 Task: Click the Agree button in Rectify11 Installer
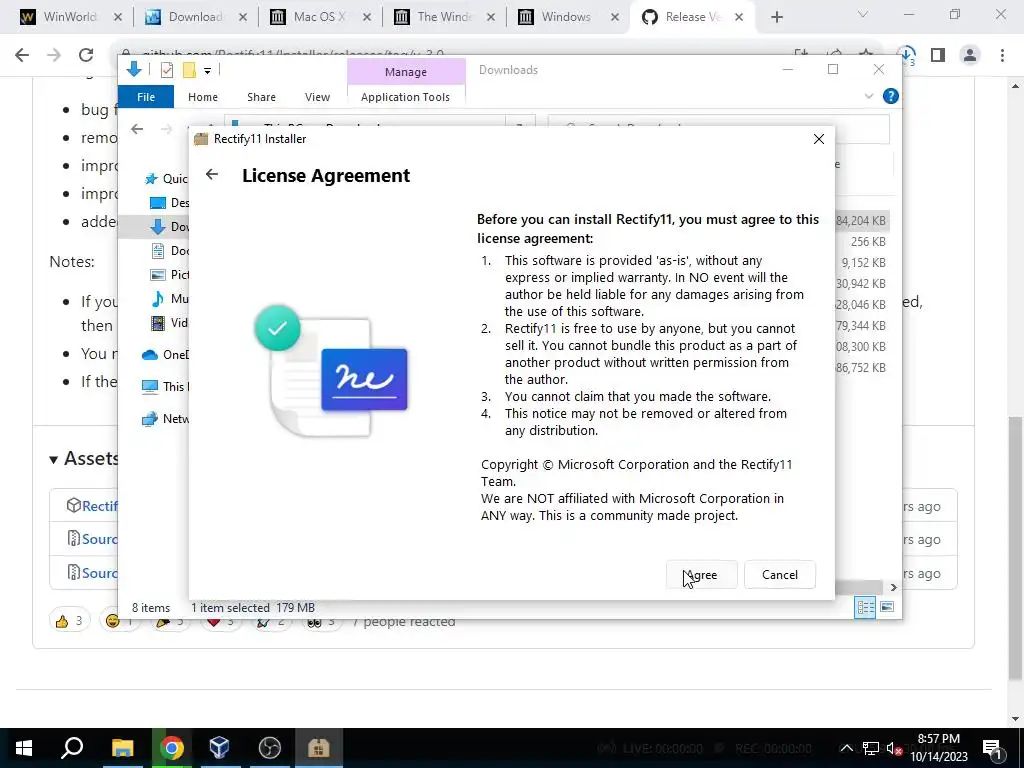coord(701,575)
